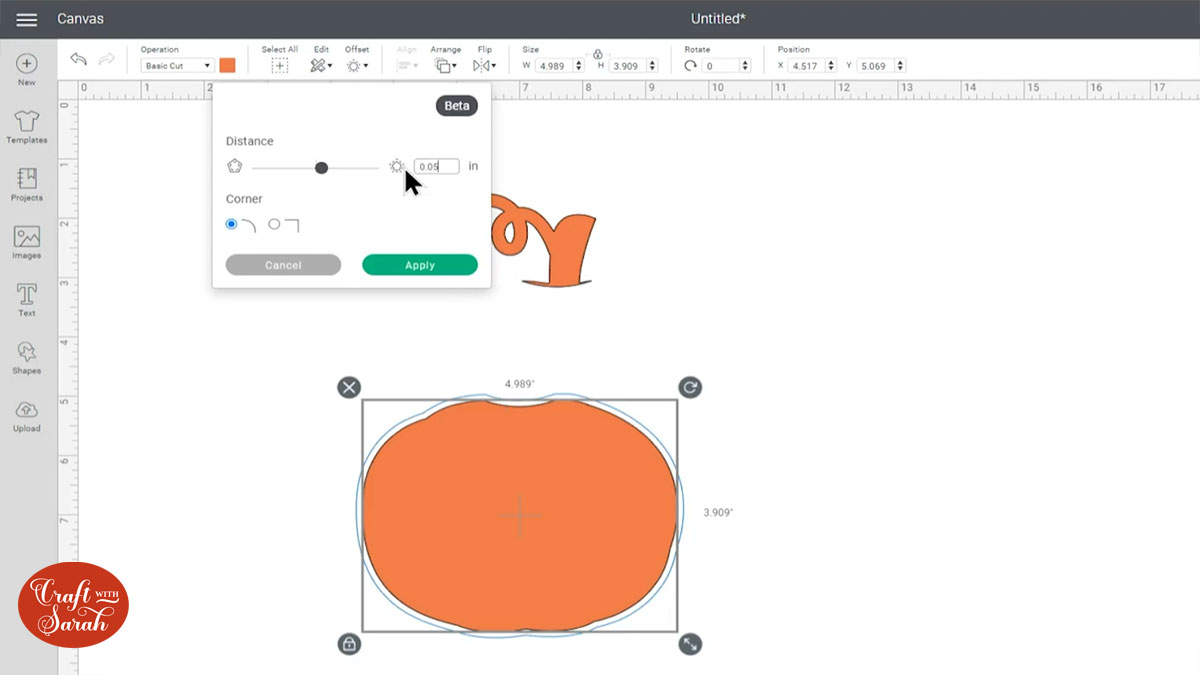1200x675 pixels.
Task: Cancel the offset dialog
Action: (x=283, y=265)
